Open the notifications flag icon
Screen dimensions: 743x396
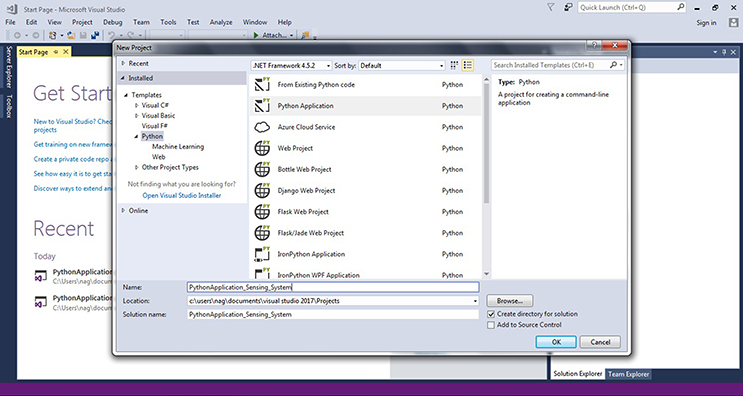550,7
